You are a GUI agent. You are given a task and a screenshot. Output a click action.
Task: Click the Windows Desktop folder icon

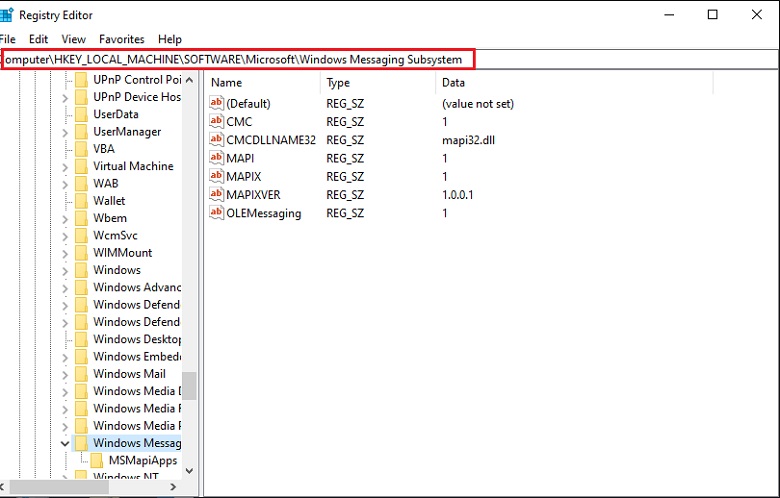(x=81, y=339)
